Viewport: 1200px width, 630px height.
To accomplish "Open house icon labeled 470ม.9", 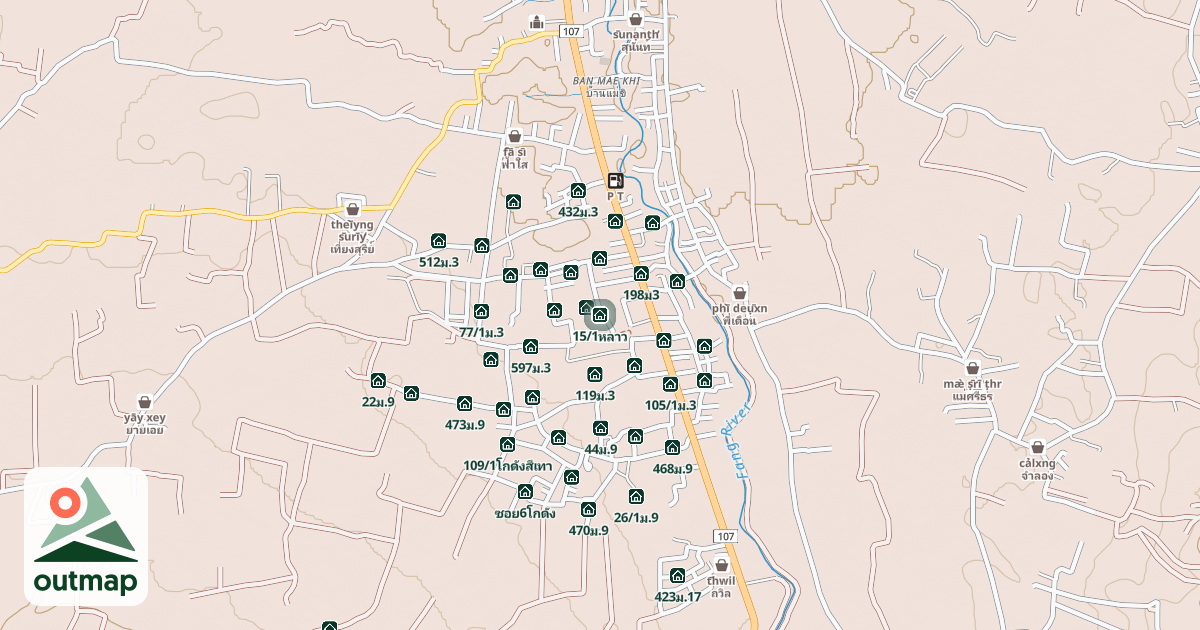I will click(588, 509).
